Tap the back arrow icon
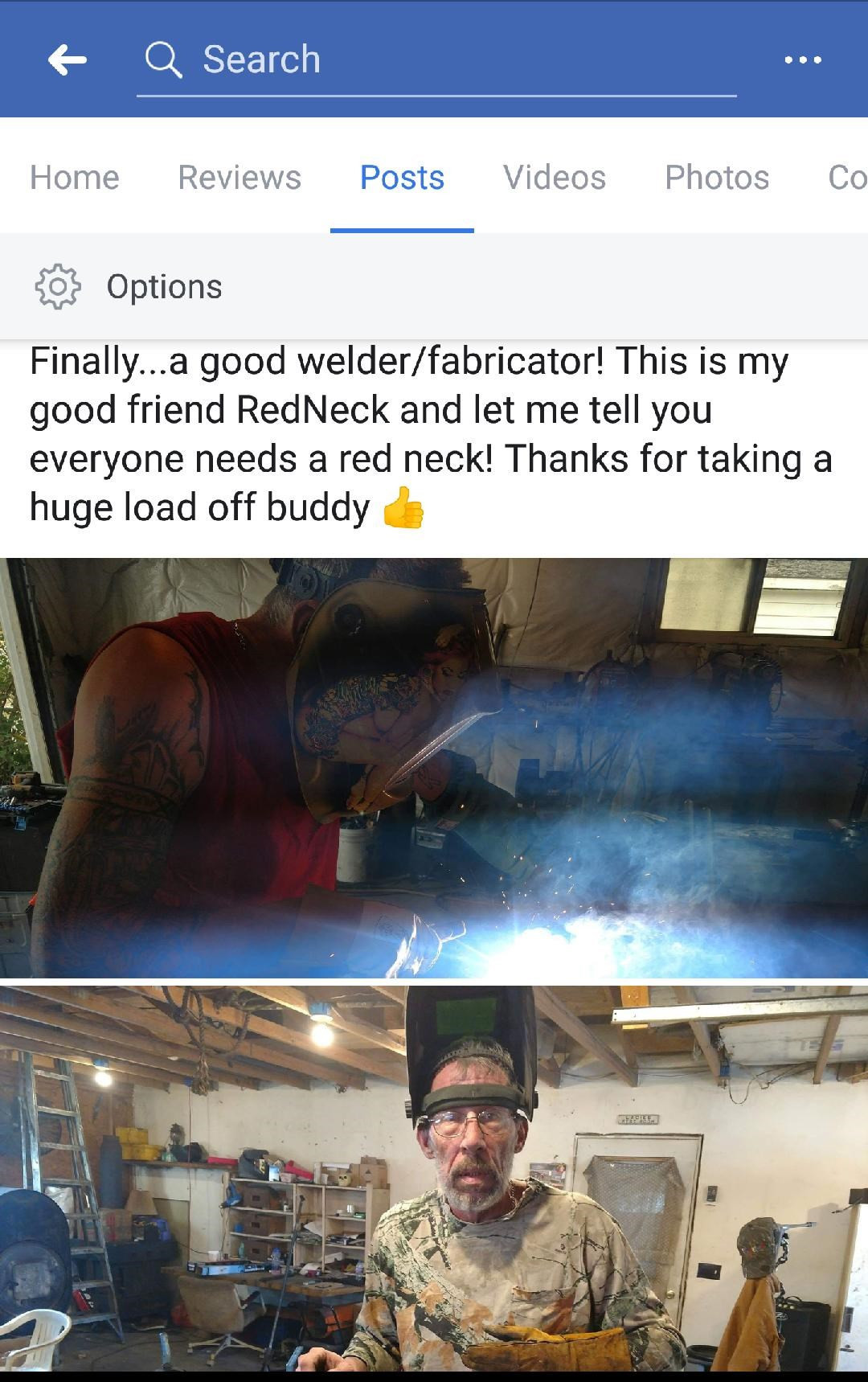 (68, 59)
